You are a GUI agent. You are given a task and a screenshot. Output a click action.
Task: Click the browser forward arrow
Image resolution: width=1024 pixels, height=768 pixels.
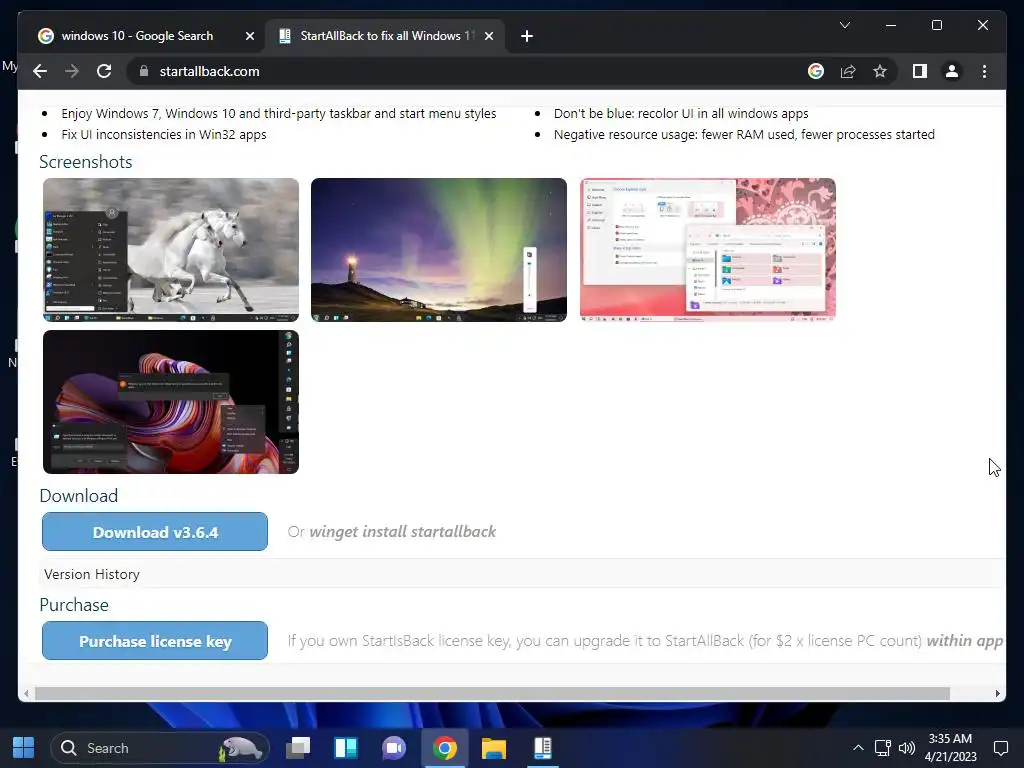(x=72, y=71)
